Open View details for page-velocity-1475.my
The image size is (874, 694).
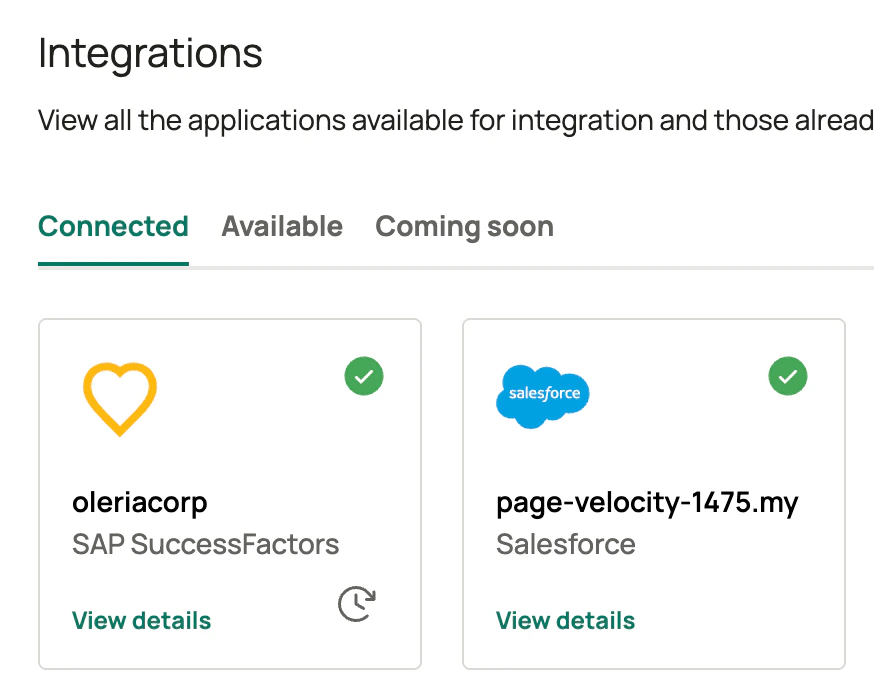click(565, 620)
